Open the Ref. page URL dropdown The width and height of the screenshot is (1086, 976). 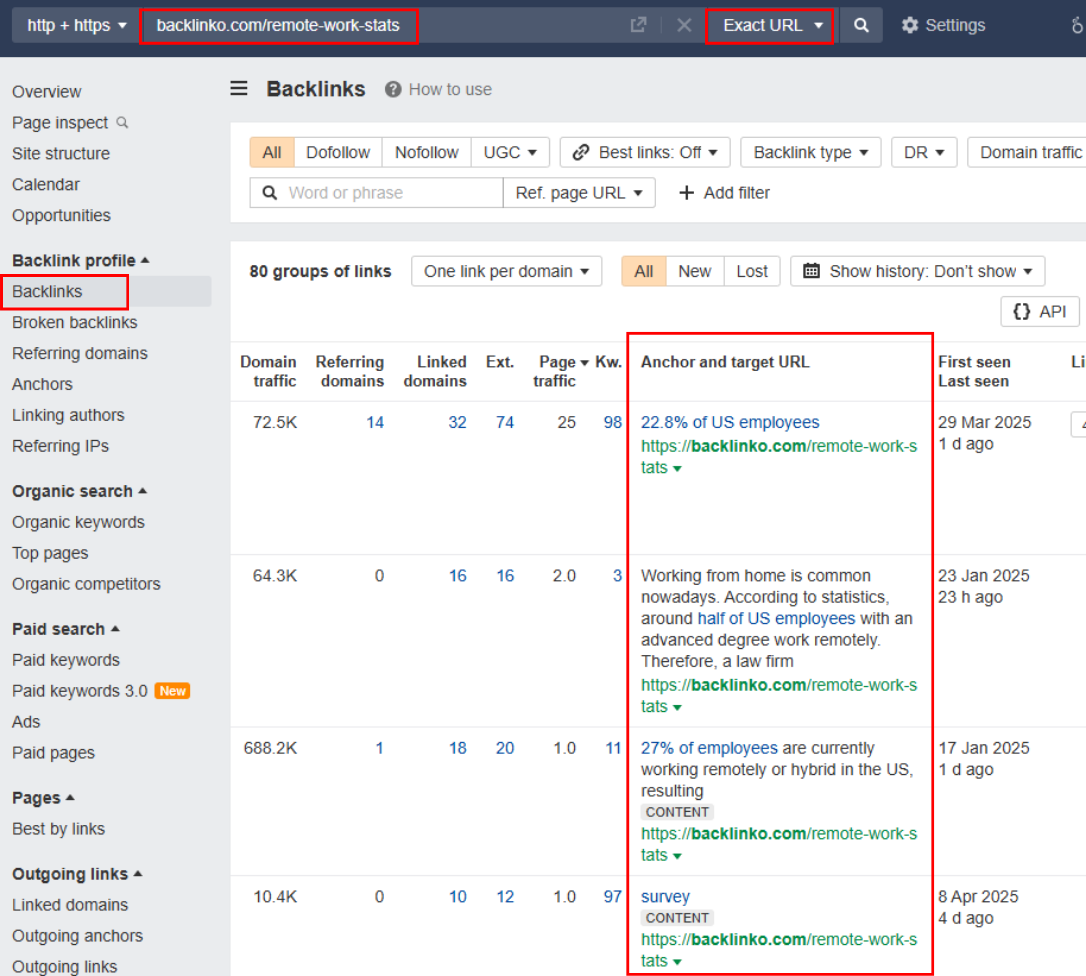pyautogui.click(x=579, y=193)
